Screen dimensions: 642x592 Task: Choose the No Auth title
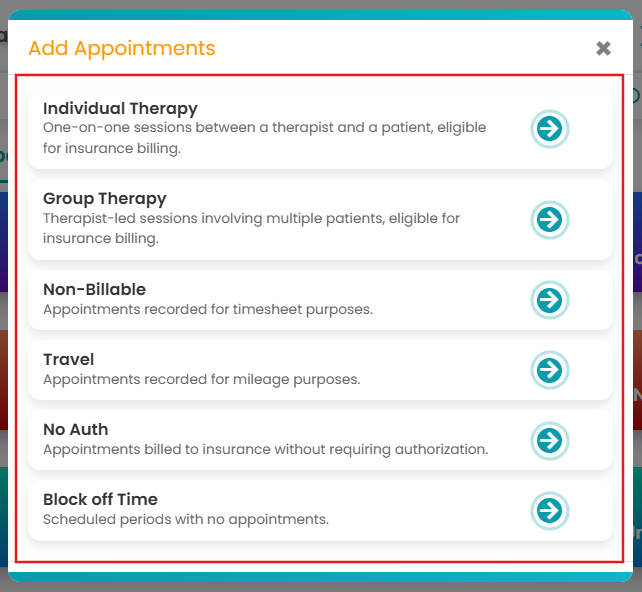point(75,429)
